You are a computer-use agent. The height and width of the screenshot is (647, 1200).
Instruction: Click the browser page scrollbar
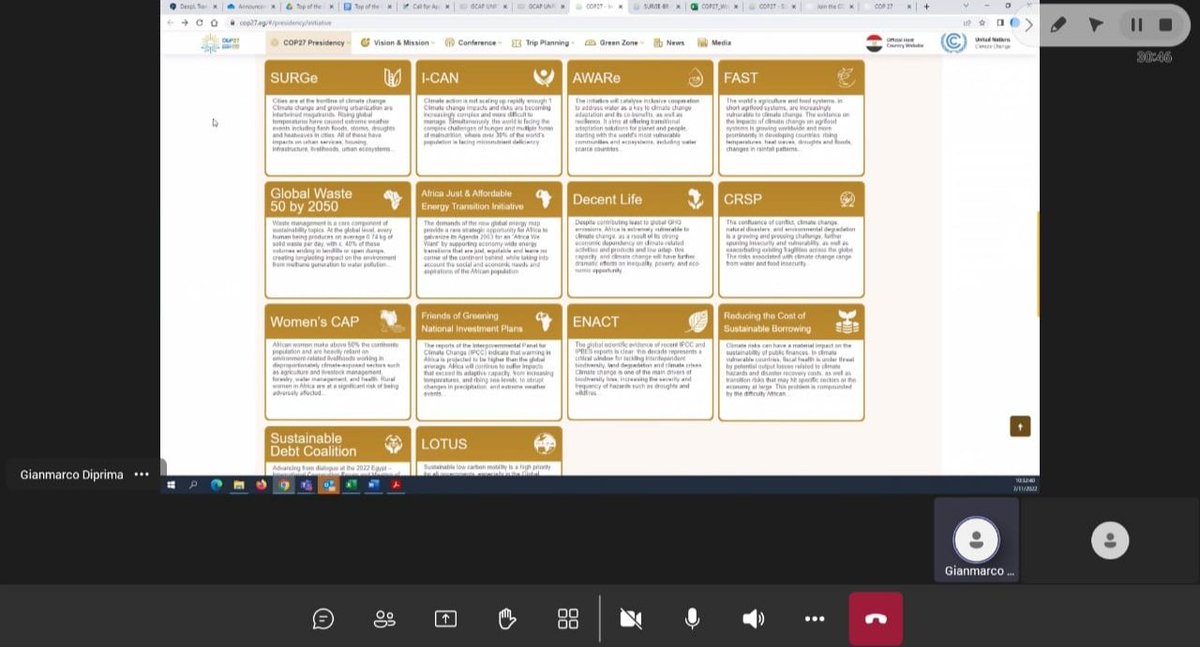point(1037,265)
